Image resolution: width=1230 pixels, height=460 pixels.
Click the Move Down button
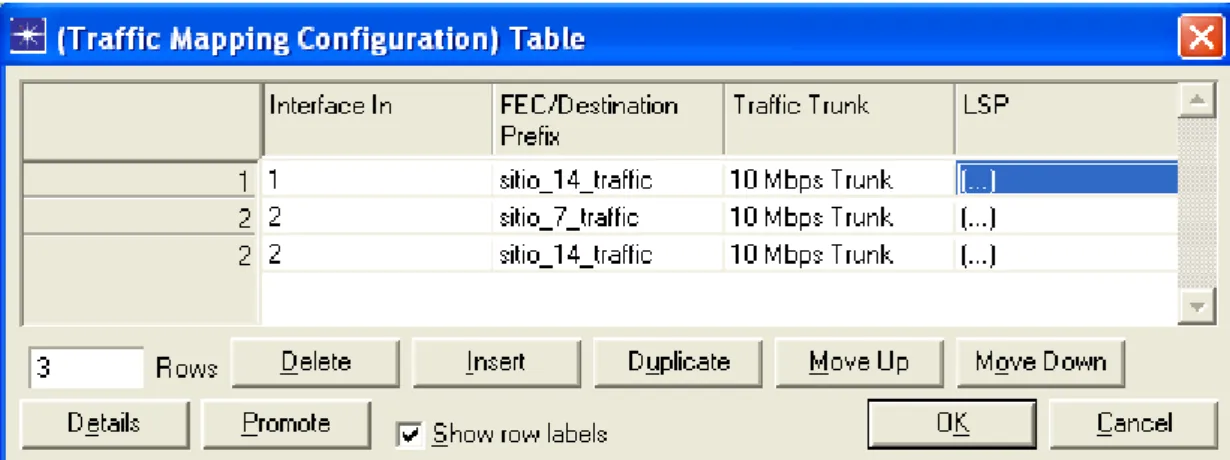point(1040,362)
